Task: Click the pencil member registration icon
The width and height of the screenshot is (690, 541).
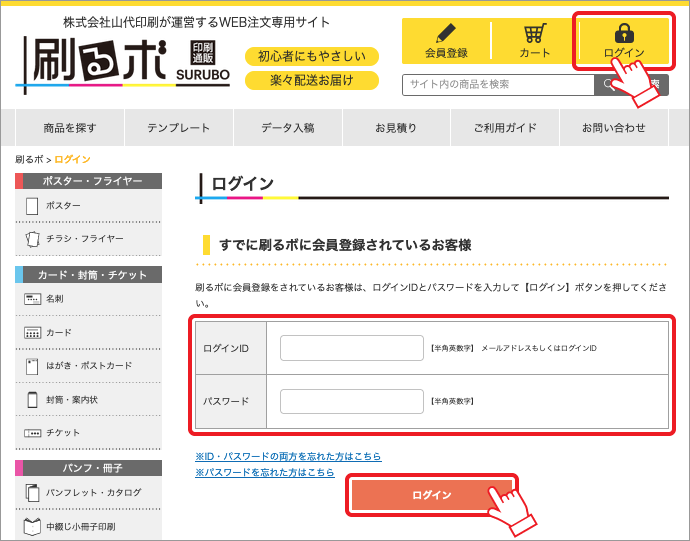Action: click(446, 34)
